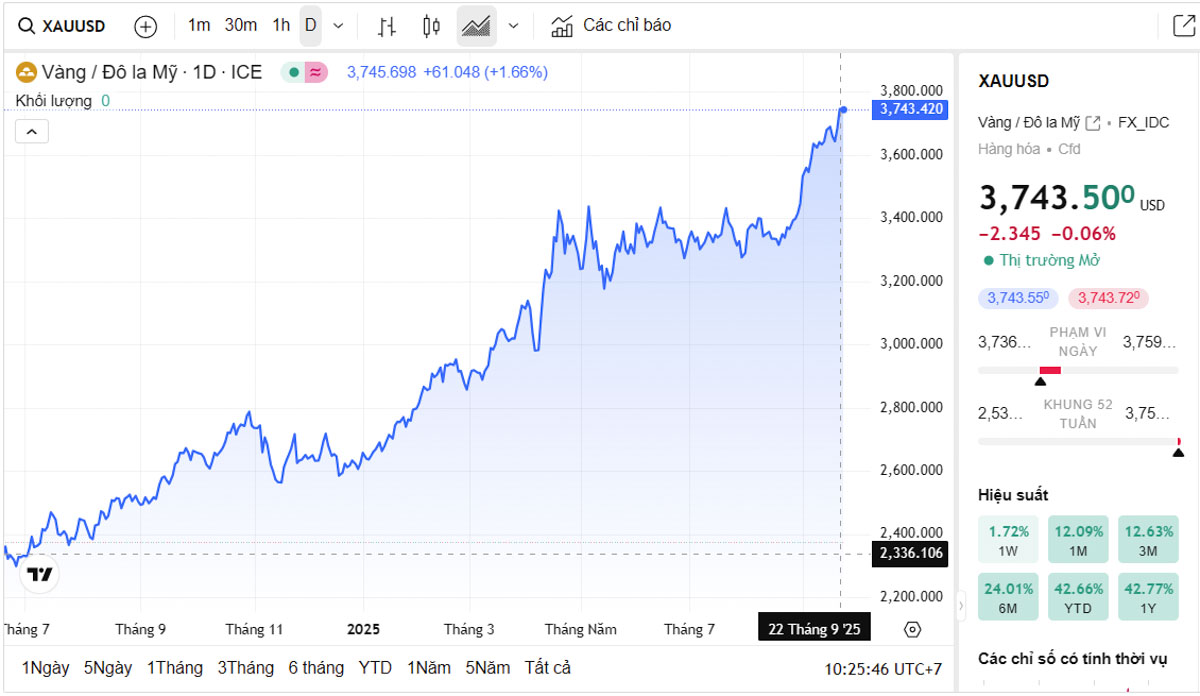
Task: Select the 'Tất cả' date range
Action: (x=547, y=667)
